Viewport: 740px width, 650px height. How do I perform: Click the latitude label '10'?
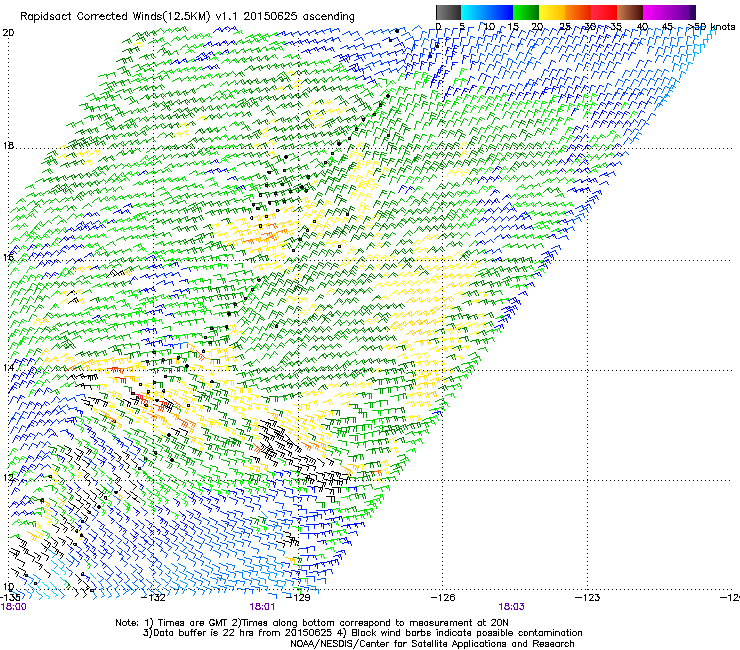point(8,587)
